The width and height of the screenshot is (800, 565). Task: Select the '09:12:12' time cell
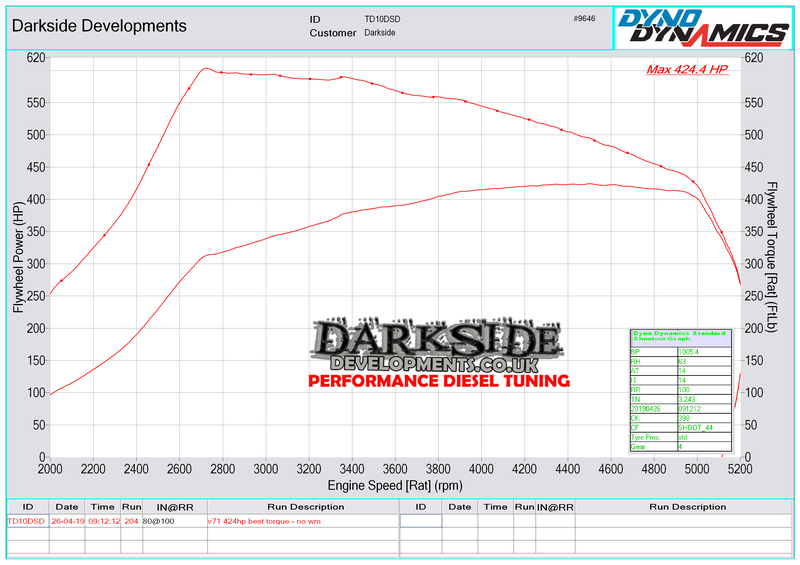tap(104, 521)
